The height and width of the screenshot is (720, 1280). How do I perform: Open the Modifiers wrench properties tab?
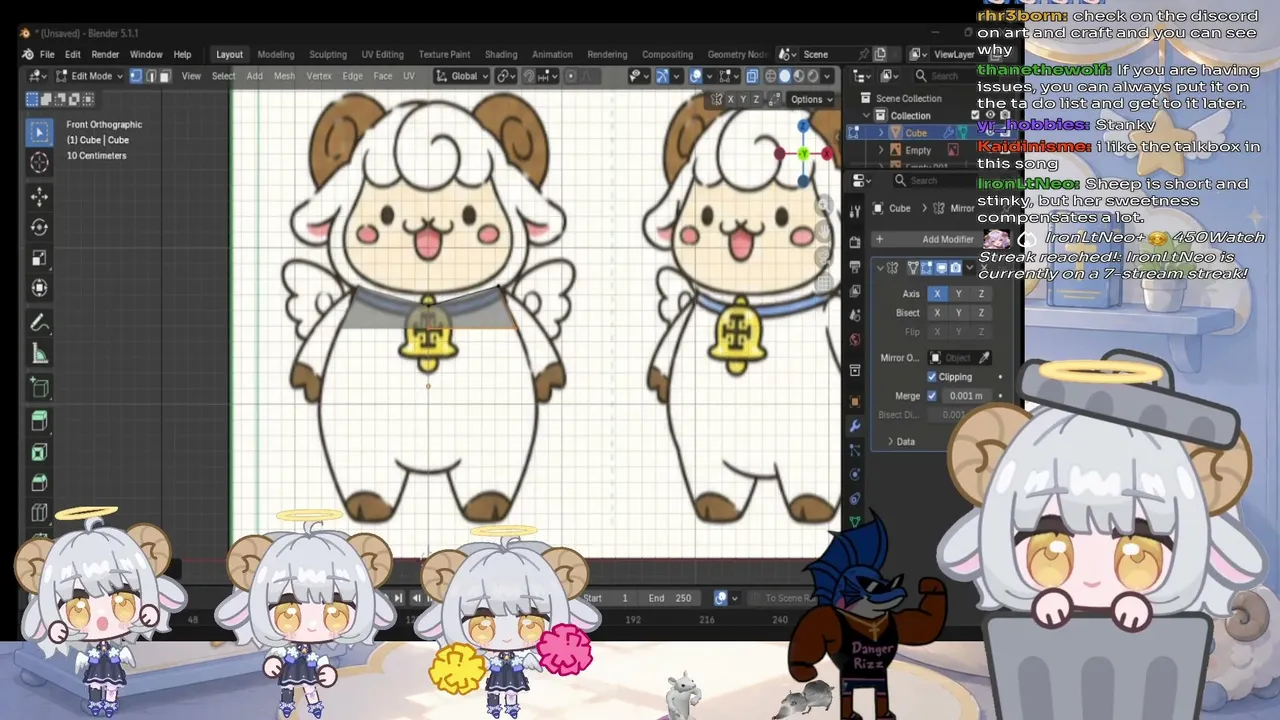click(x=855, y=425)
